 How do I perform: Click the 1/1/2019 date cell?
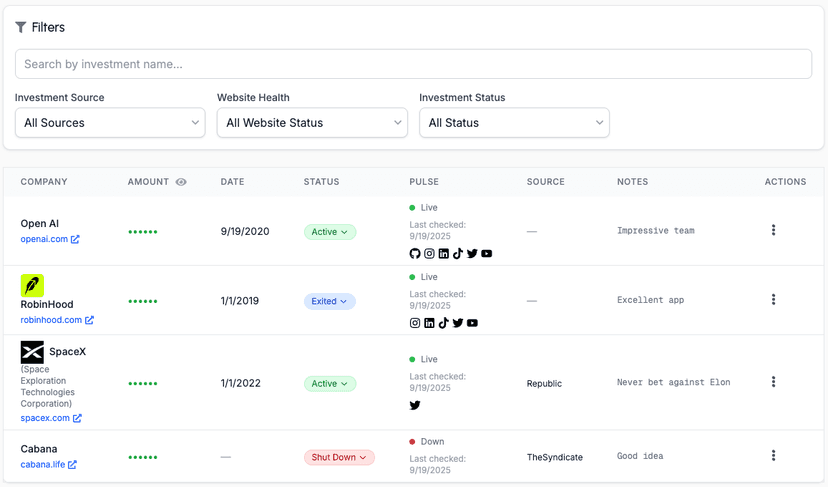click(x=240, y=301)
